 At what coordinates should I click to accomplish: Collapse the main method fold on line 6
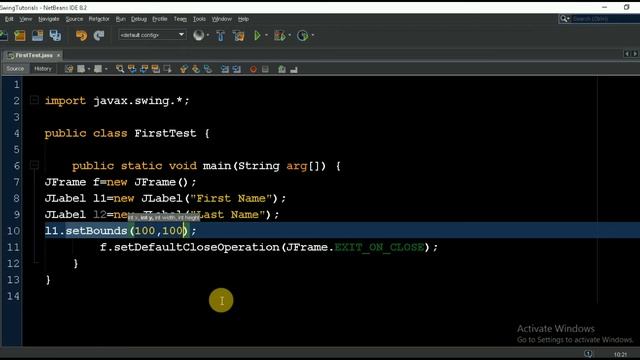pyautogui.click(x=34, y=165)
